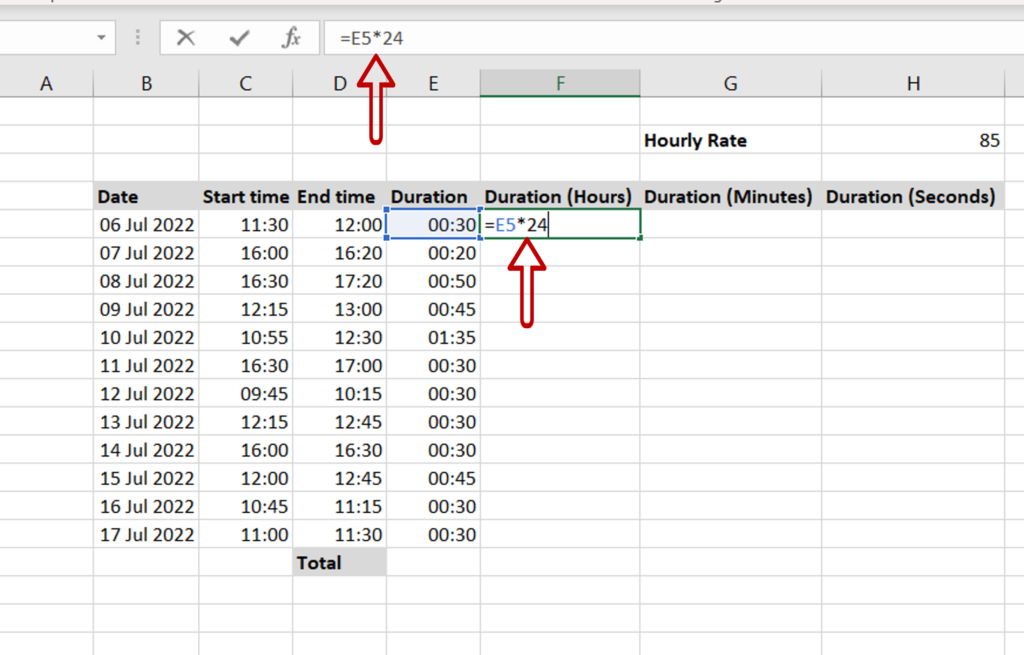Click the 09:45 start time cell
This screenshot has width=1024, height=655.
246,394
